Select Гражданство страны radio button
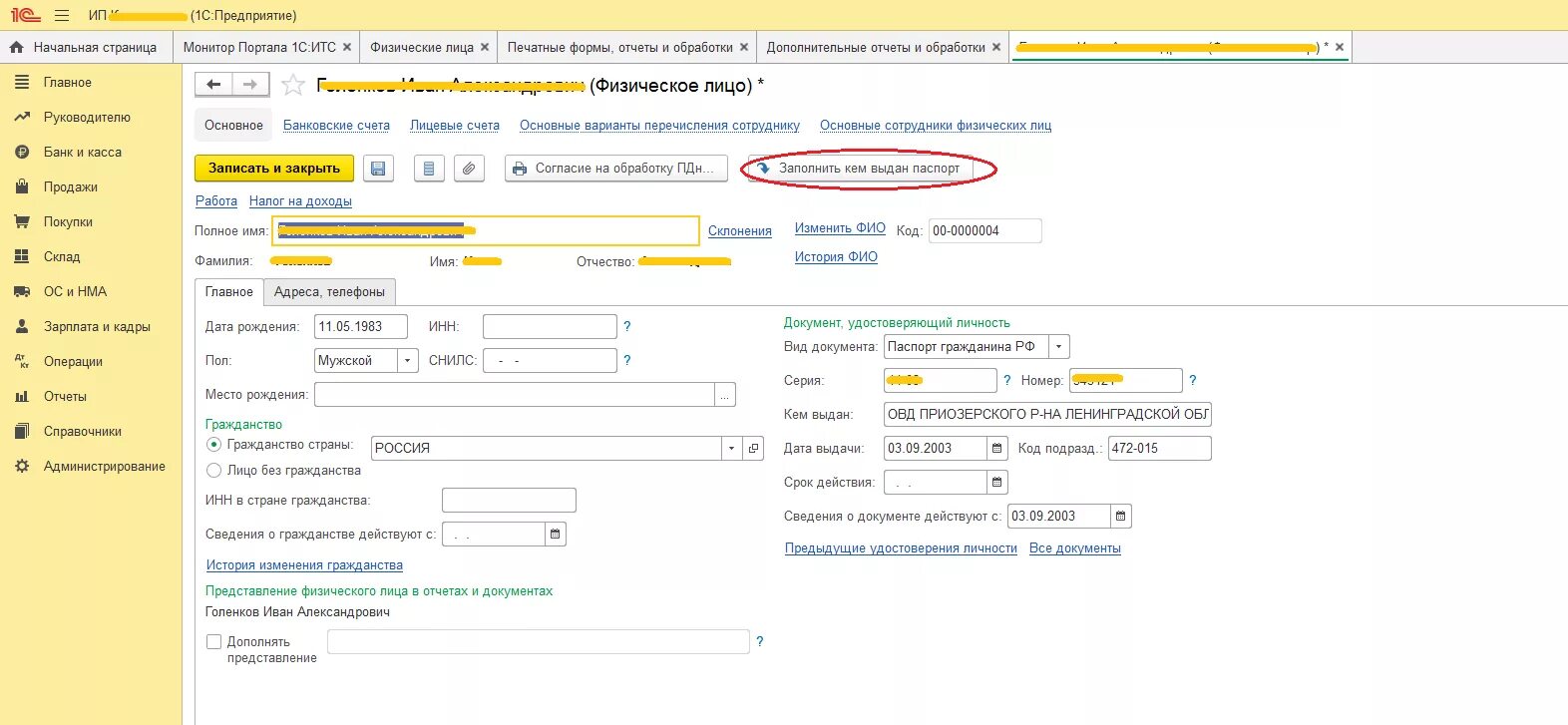Screen dimensions: 1568x725 point(213,445)
